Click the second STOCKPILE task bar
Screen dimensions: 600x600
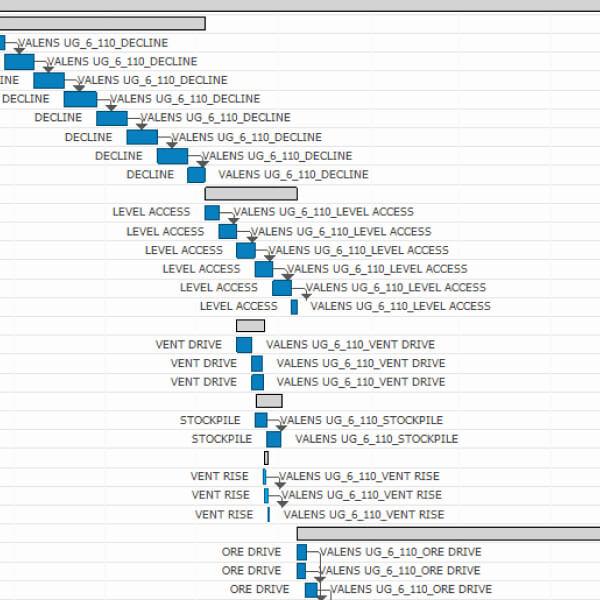pyautogui.click(x=274, y=439)
